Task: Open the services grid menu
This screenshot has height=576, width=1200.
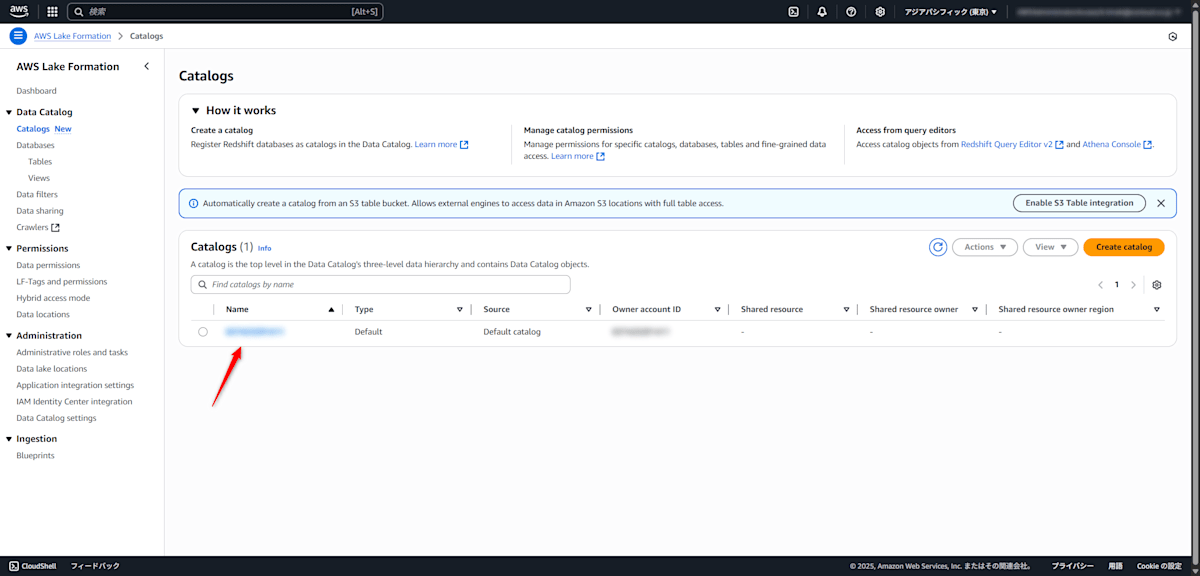Action: point(52,12)
